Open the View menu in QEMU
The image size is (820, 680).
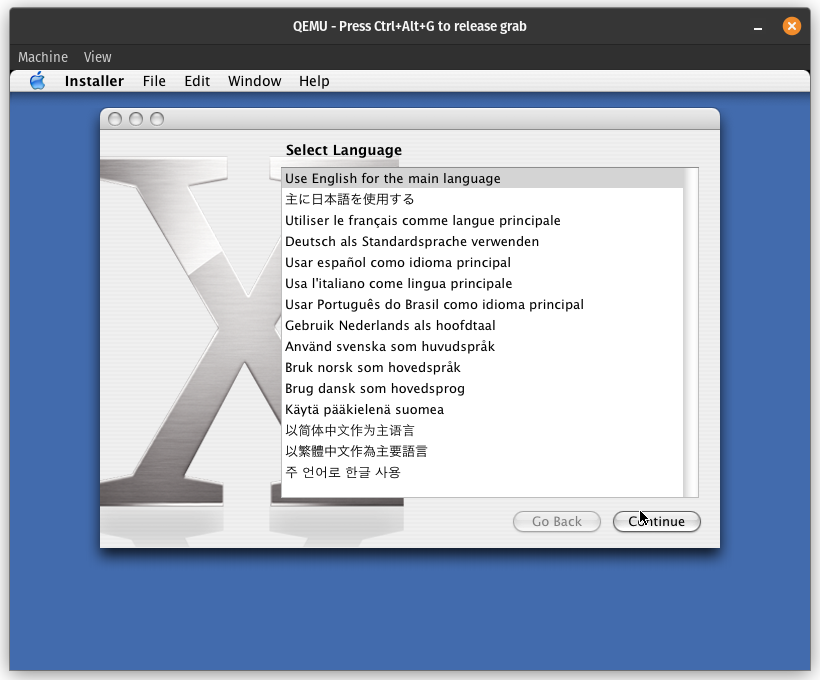point(97,57)
